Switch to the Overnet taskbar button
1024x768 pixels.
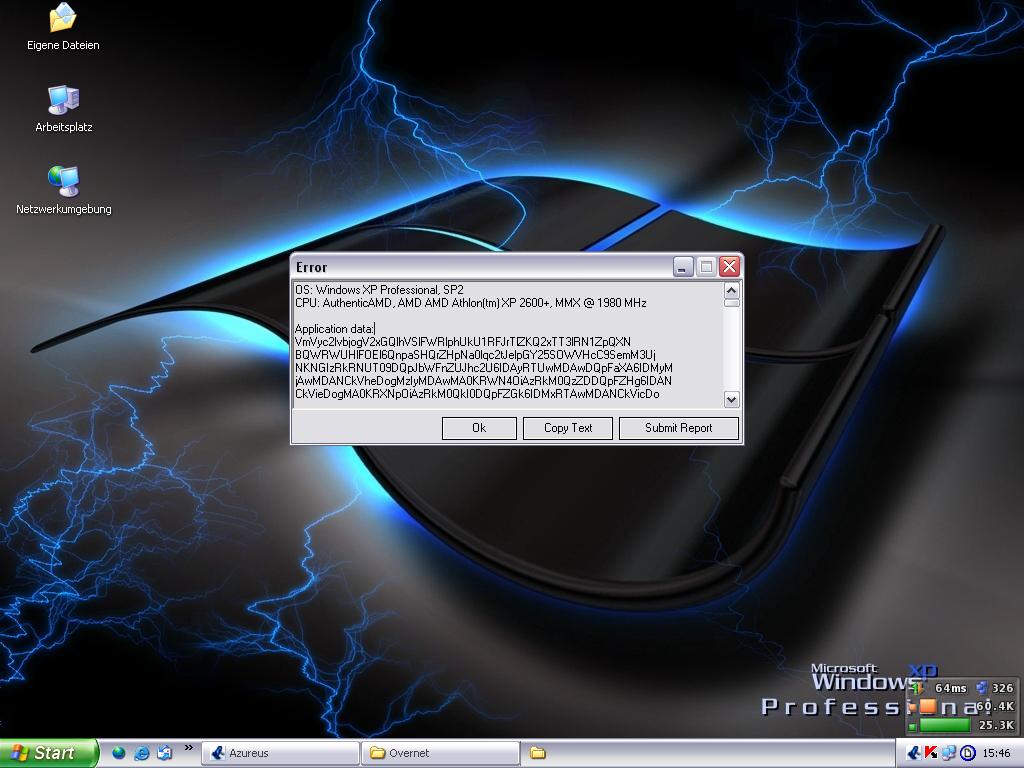point(441,753)
